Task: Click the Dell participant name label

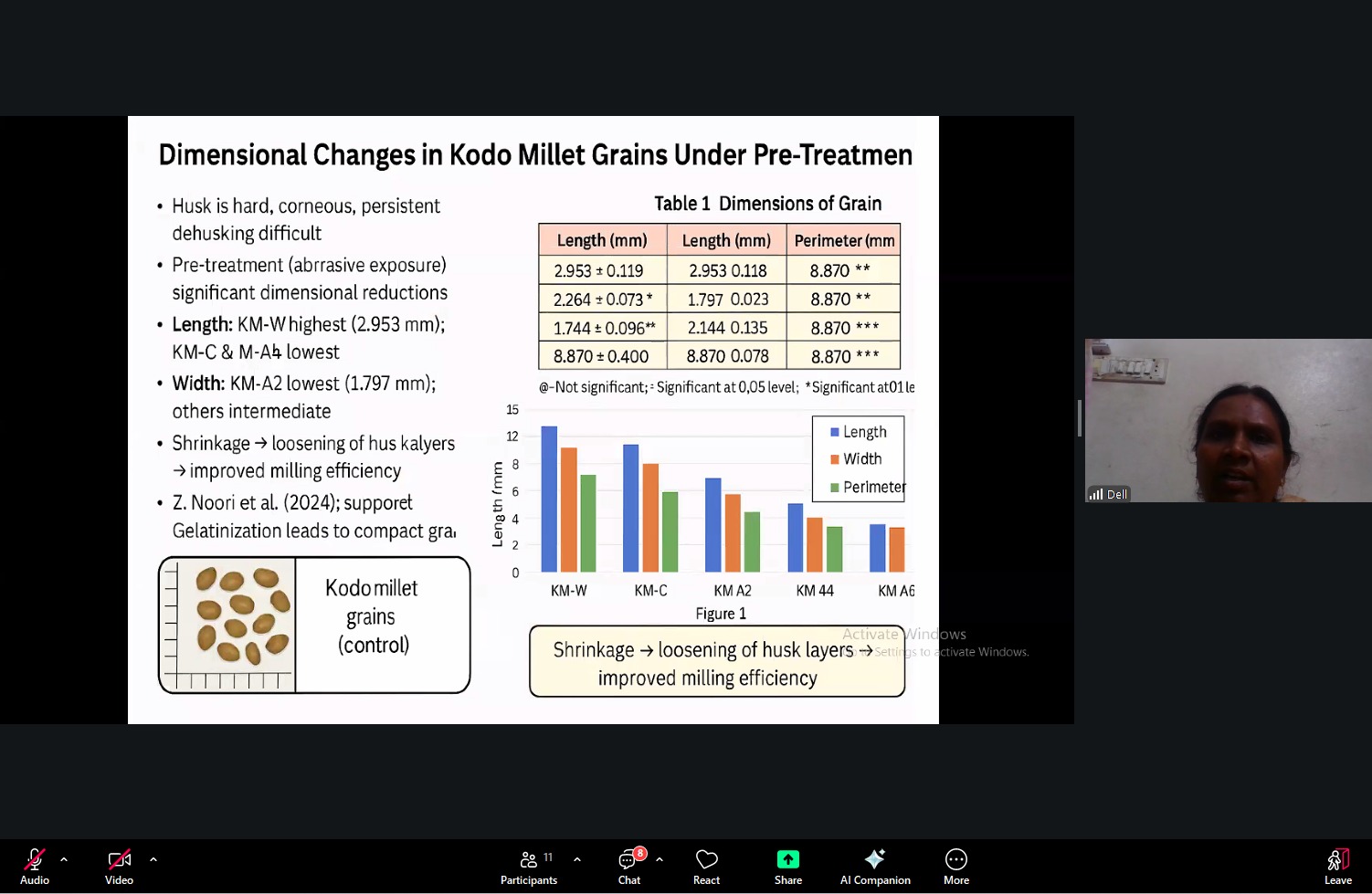Action: click(1117, 494)
